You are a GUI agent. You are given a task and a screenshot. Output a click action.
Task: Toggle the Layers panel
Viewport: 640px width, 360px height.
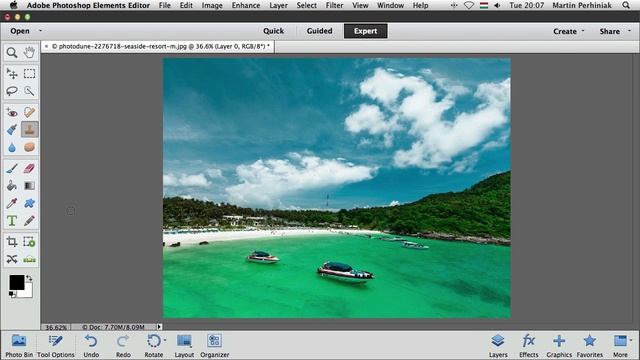(498, 345)
